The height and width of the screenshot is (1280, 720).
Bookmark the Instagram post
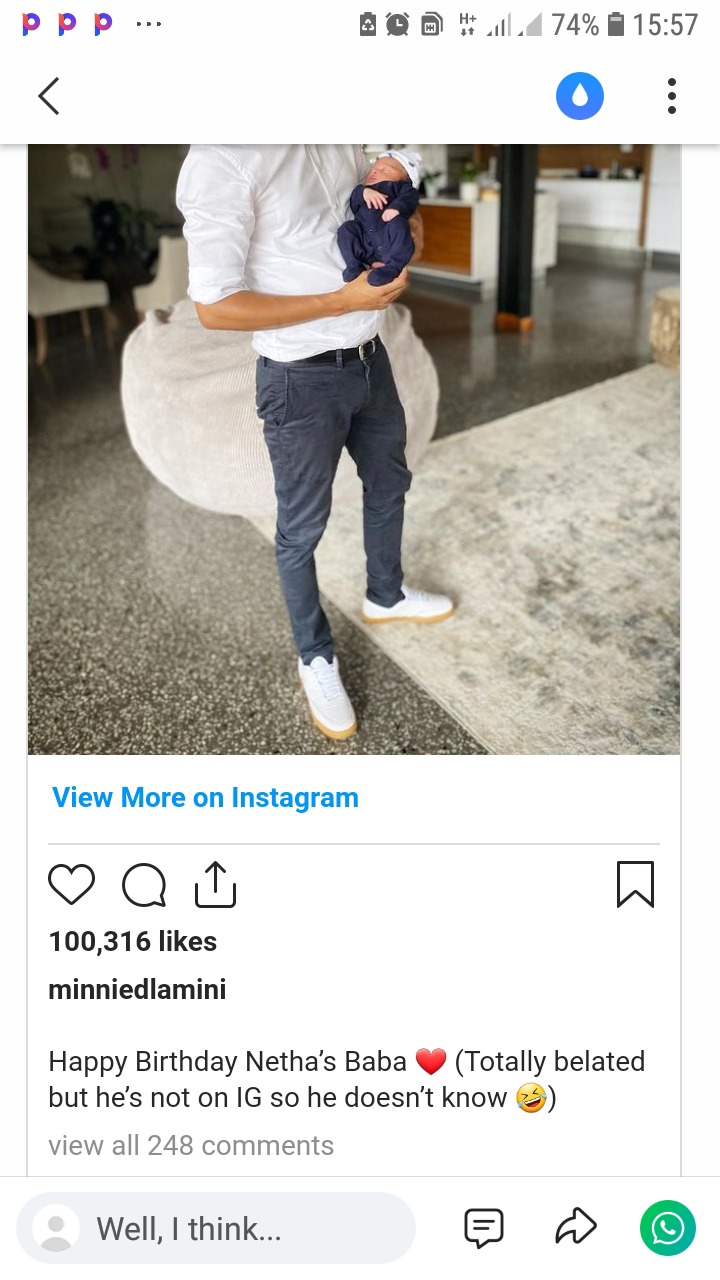point(635,884)
